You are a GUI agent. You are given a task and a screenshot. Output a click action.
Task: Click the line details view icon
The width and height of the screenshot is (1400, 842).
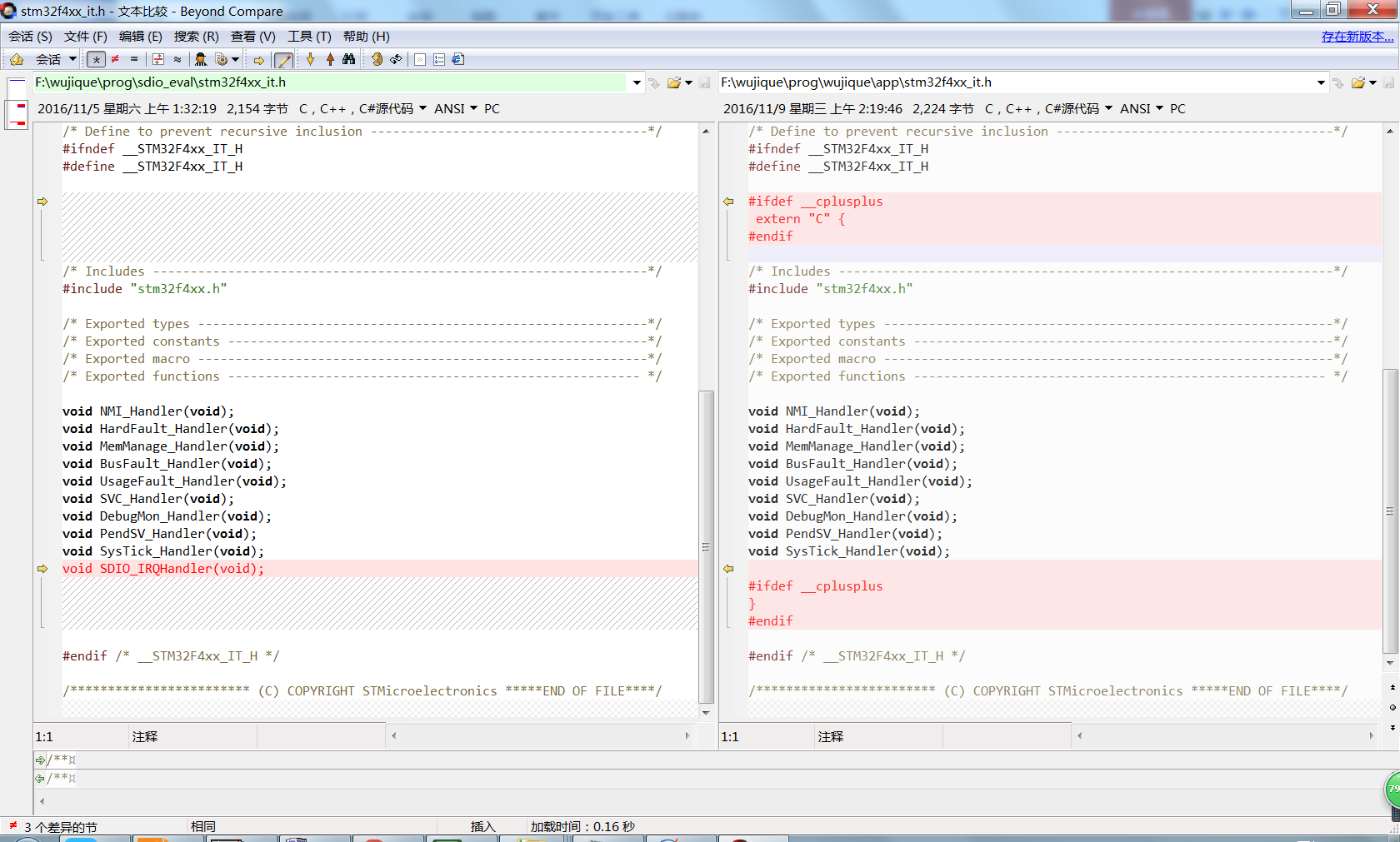point(420,59)
